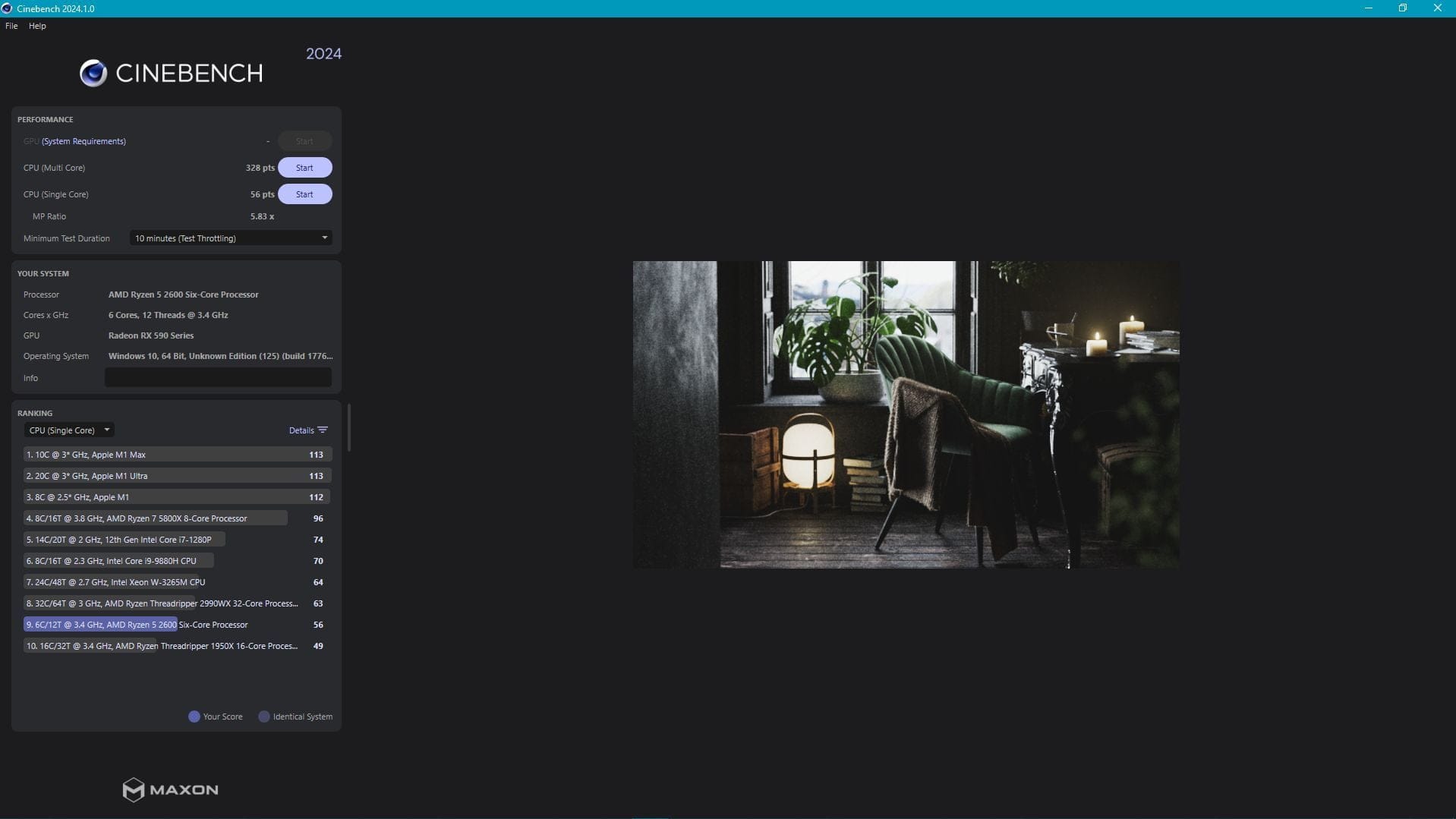Minimize the Cinebench window

pos(1369,8)
